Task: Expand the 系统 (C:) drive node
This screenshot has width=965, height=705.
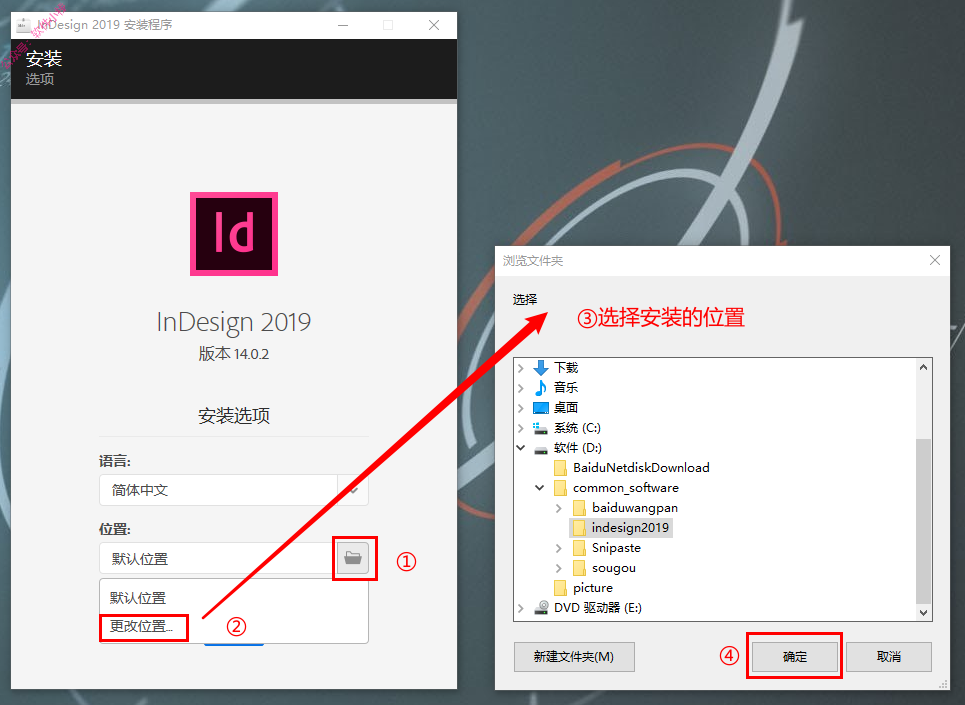Action: 521,428
